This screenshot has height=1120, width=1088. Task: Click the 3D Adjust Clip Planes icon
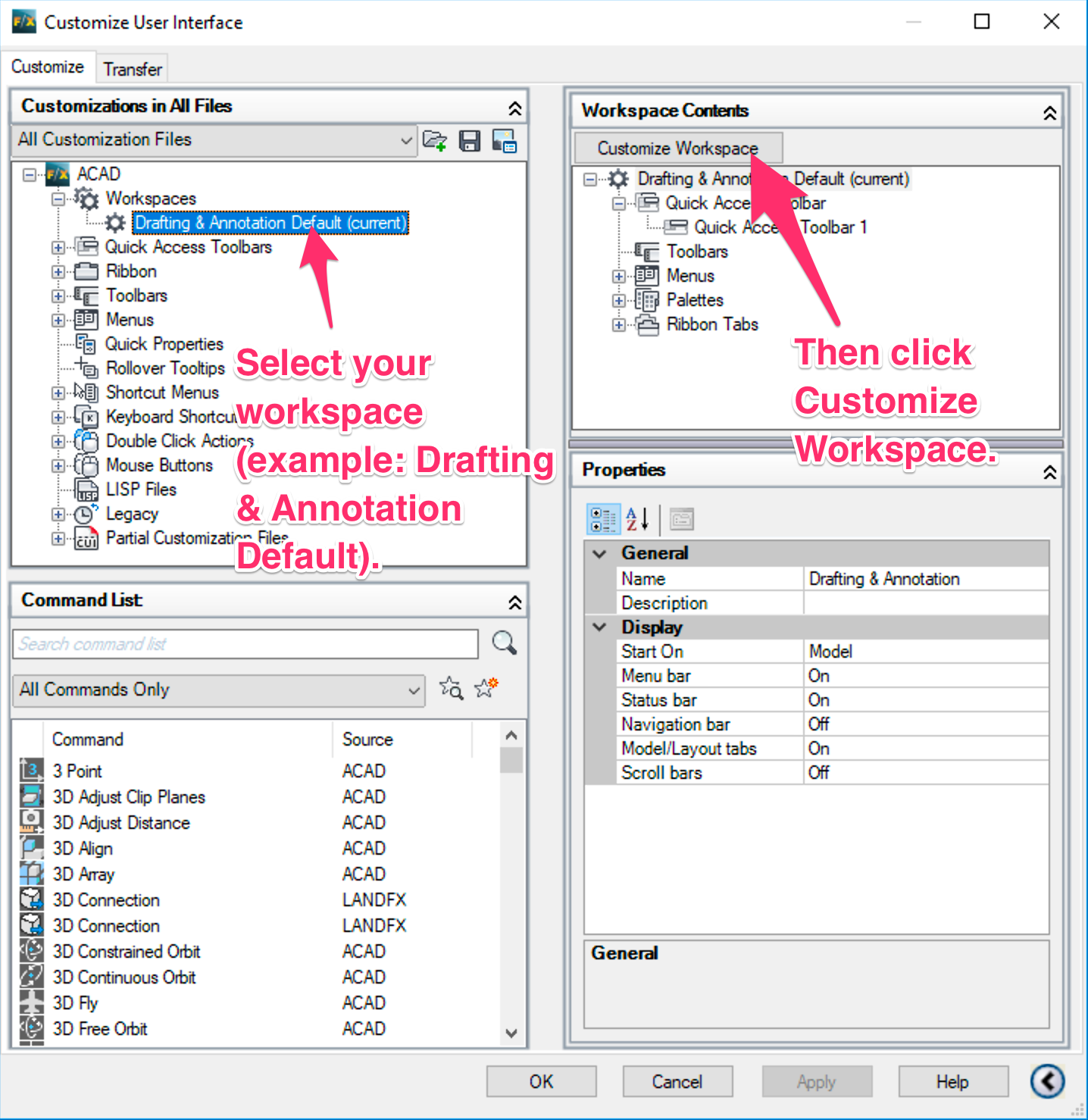(x=32, y=796)
